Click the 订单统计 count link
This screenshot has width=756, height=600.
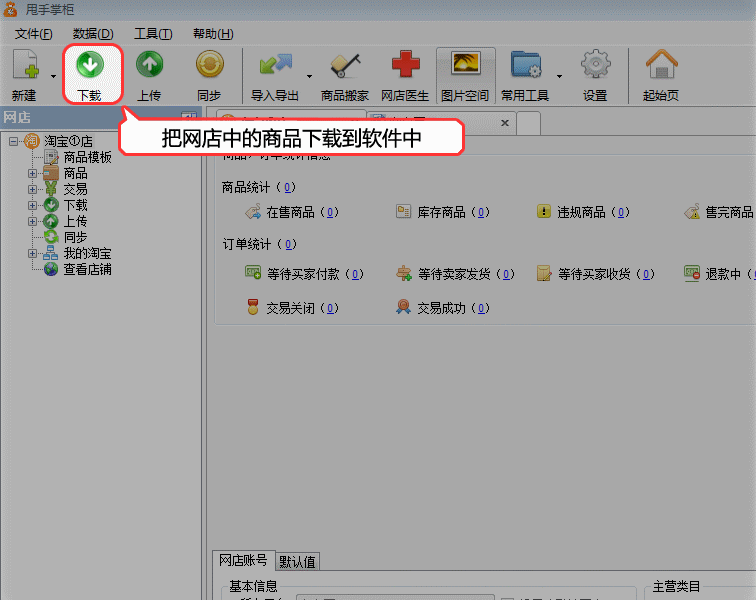tap(288, 245)
